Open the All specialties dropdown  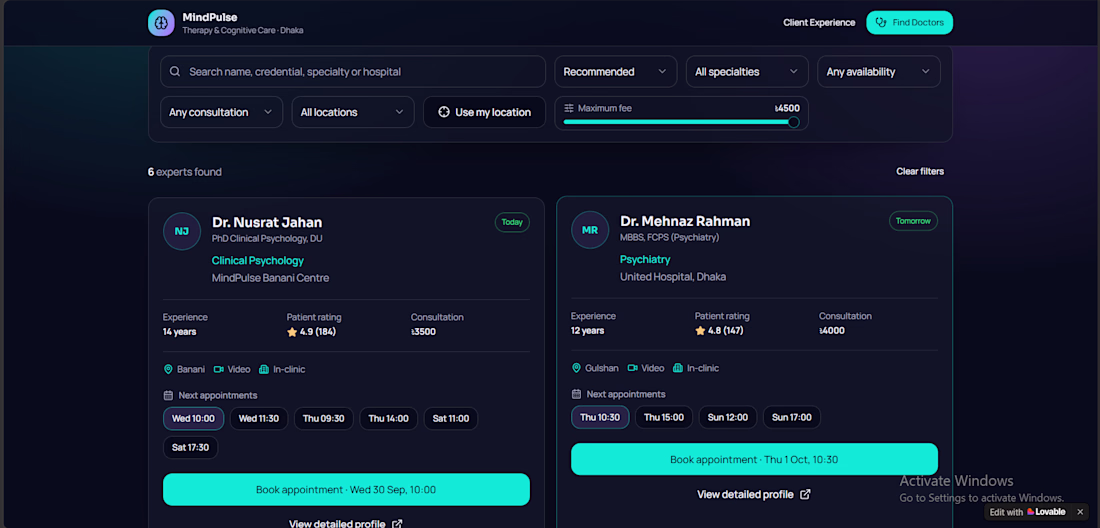click(x=747, y=72)
